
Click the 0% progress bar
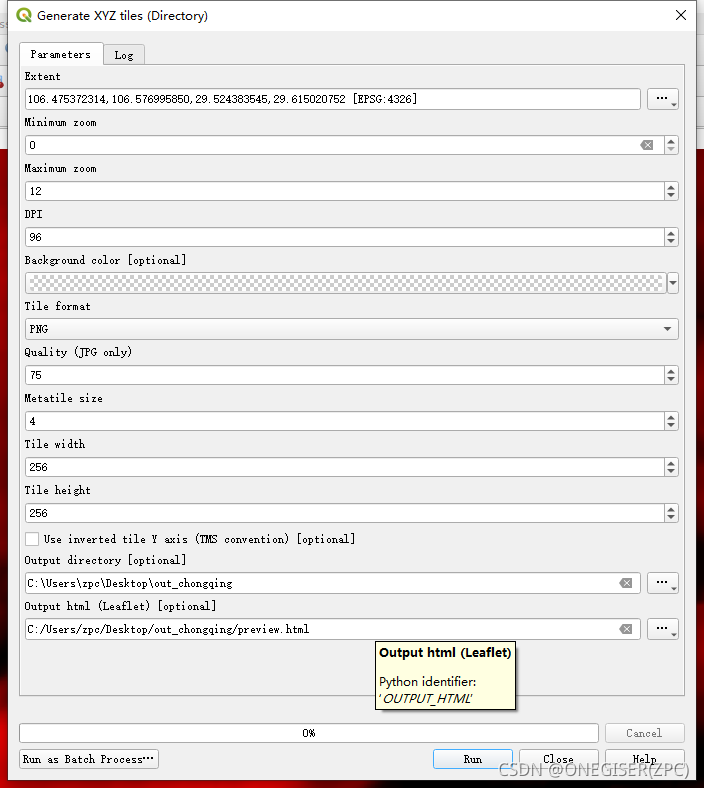pyautogui.click(x=309, y=733)
